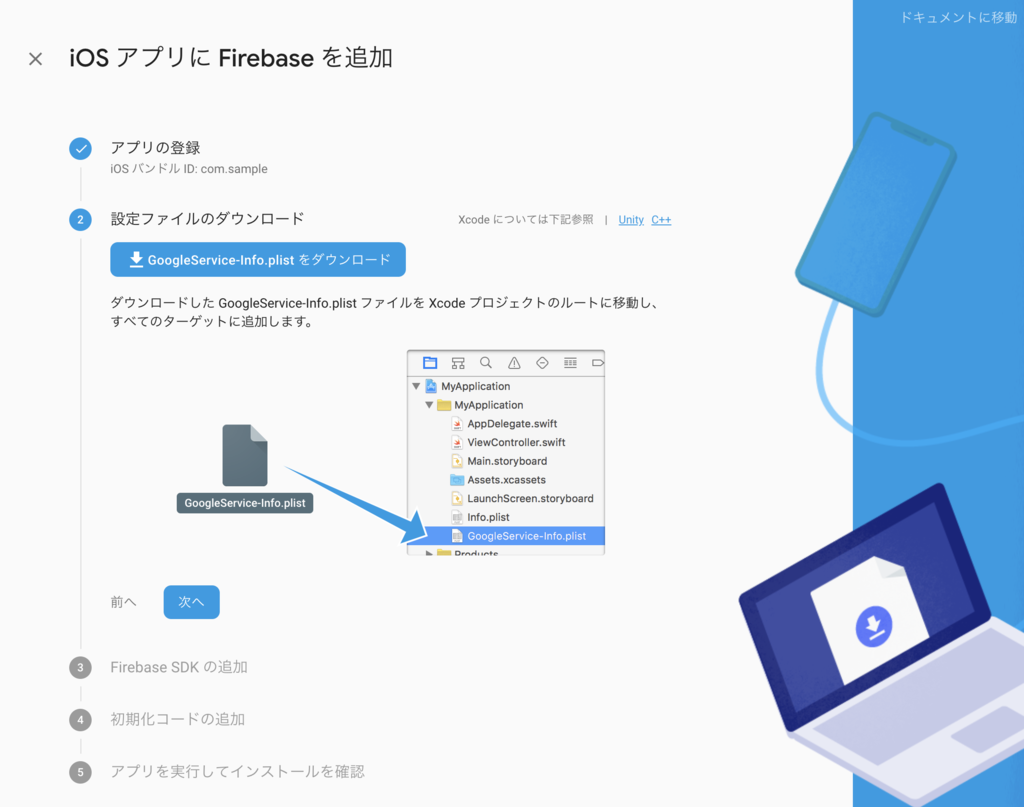The height and width of the screenshot is (807, 1024).
Task: Click the MyApplication project blueprint icon
Action: [431, 387]
